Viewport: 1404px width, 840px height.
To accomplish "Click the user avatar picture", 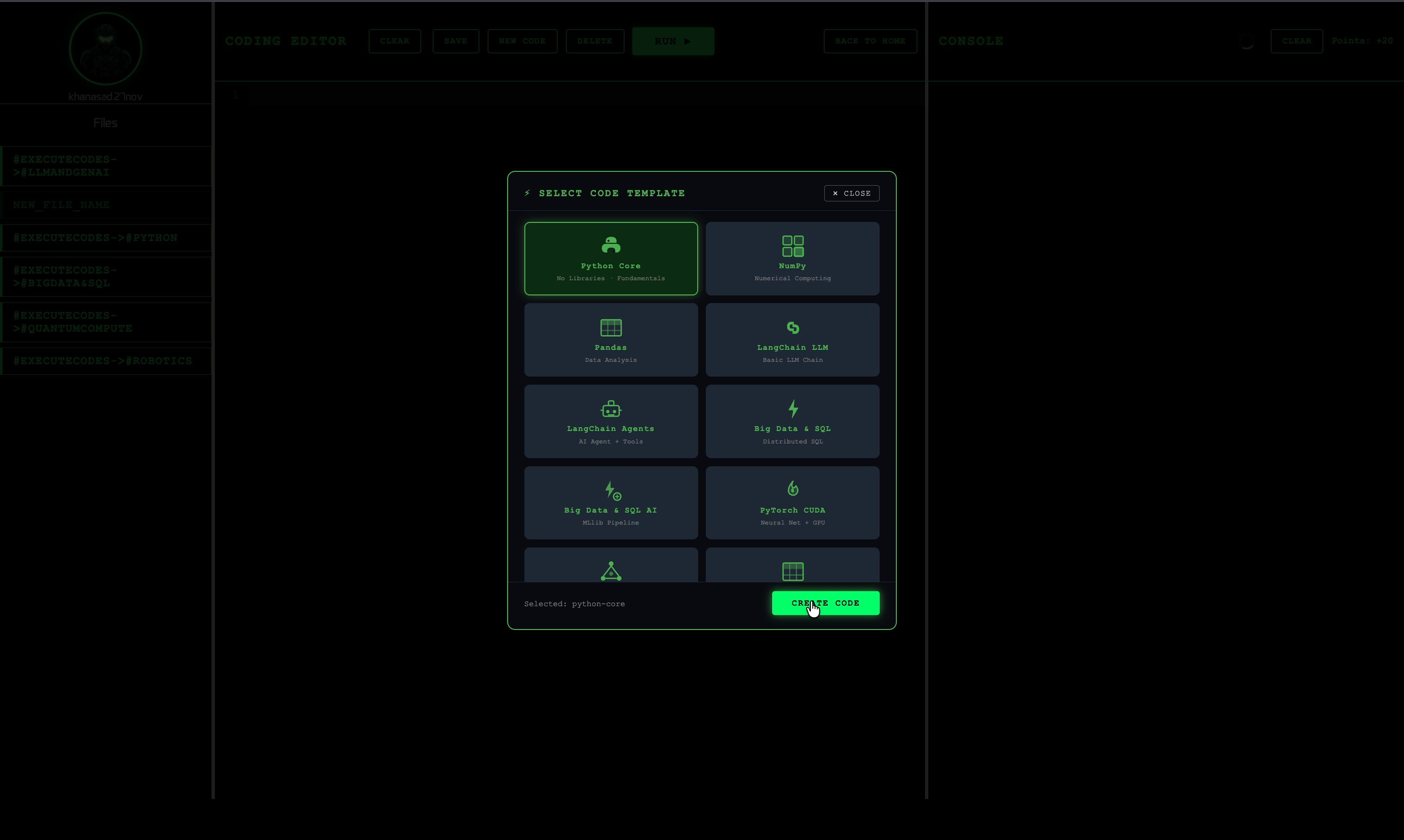I will (106, 49).
